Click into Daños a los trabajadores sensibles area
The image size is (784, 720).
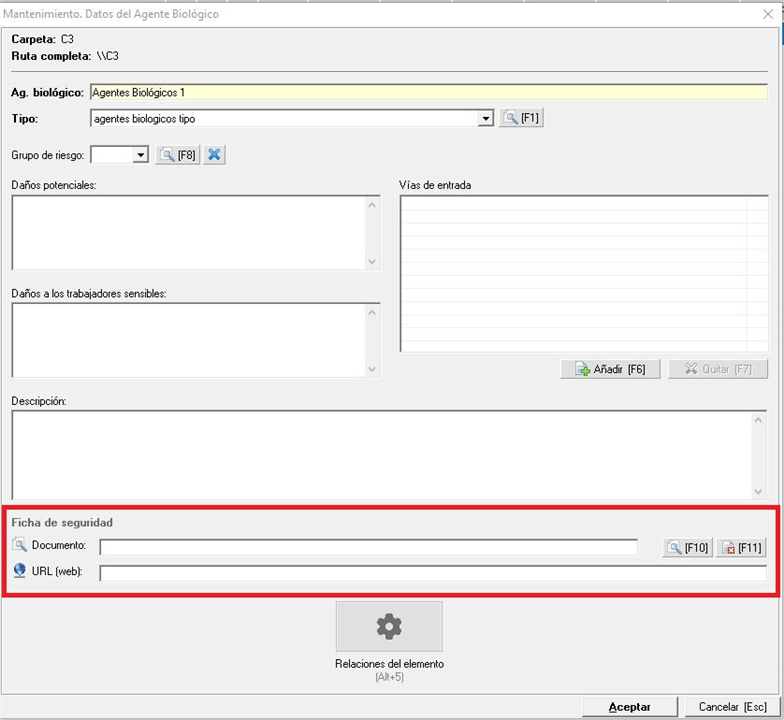(189, 340)
